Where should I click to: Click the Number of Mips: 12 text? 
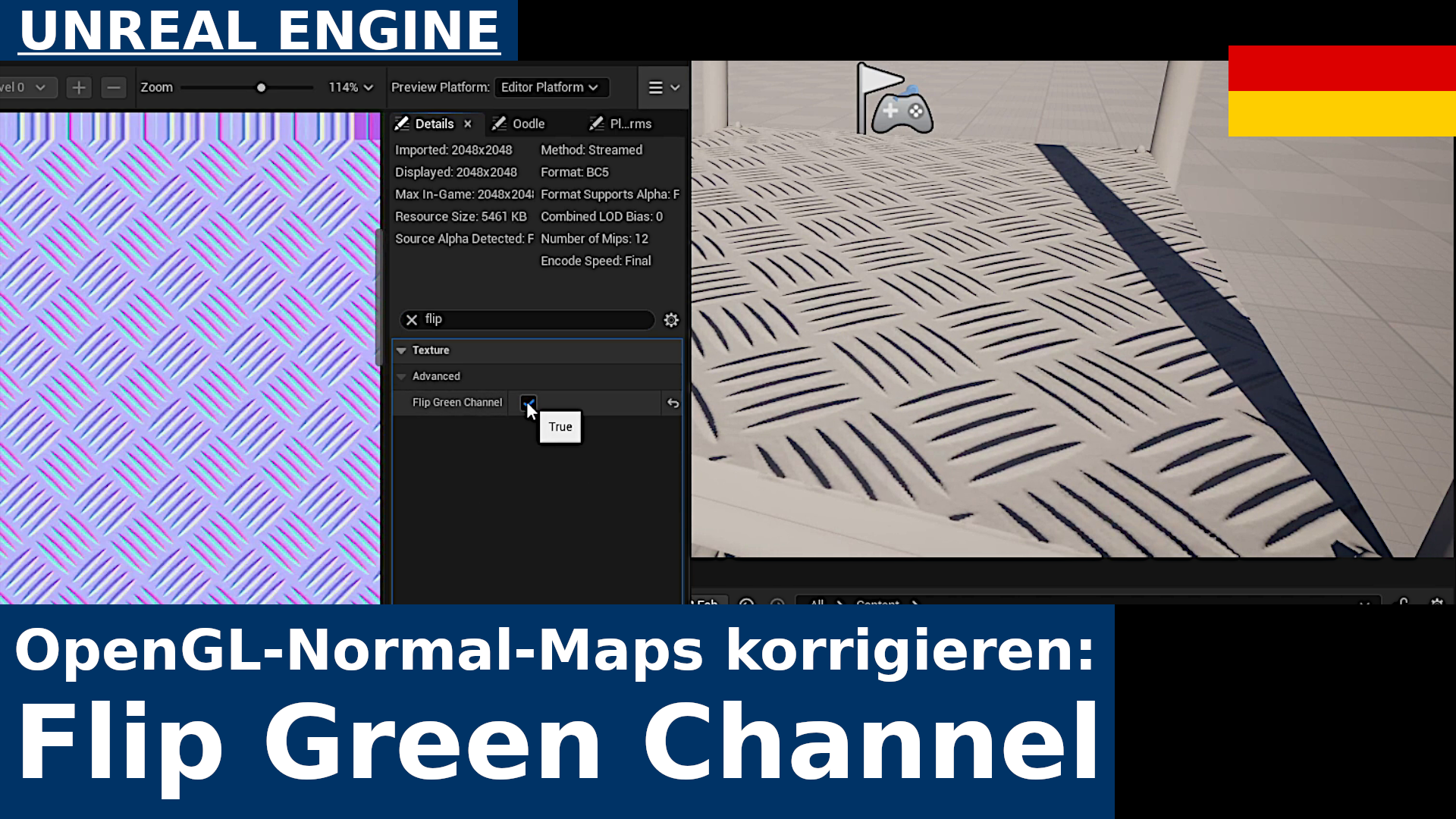click(x=594, y=239)
